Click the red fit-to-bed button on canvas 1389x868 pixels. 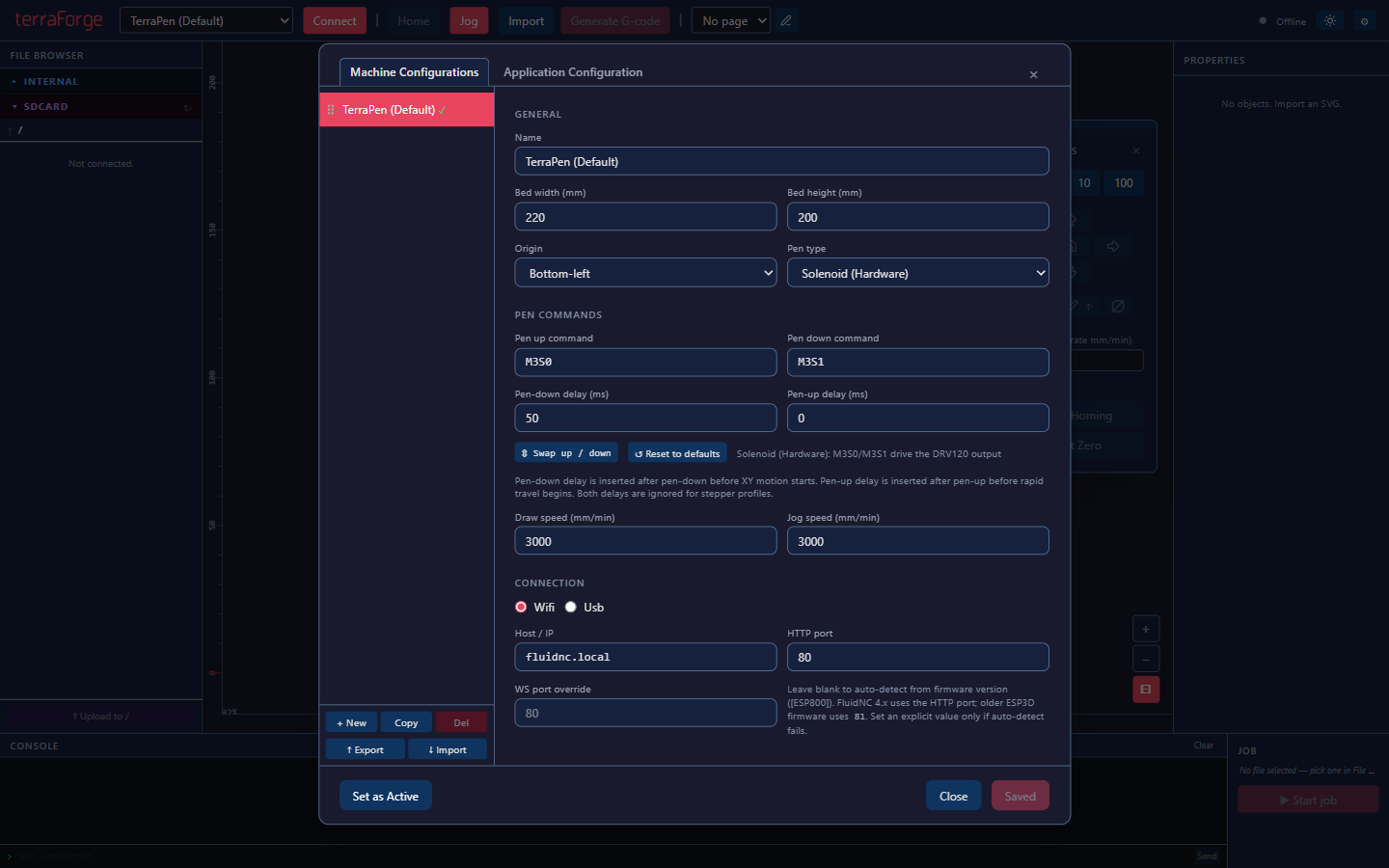pyautogui.click(x=1146, y=689)
